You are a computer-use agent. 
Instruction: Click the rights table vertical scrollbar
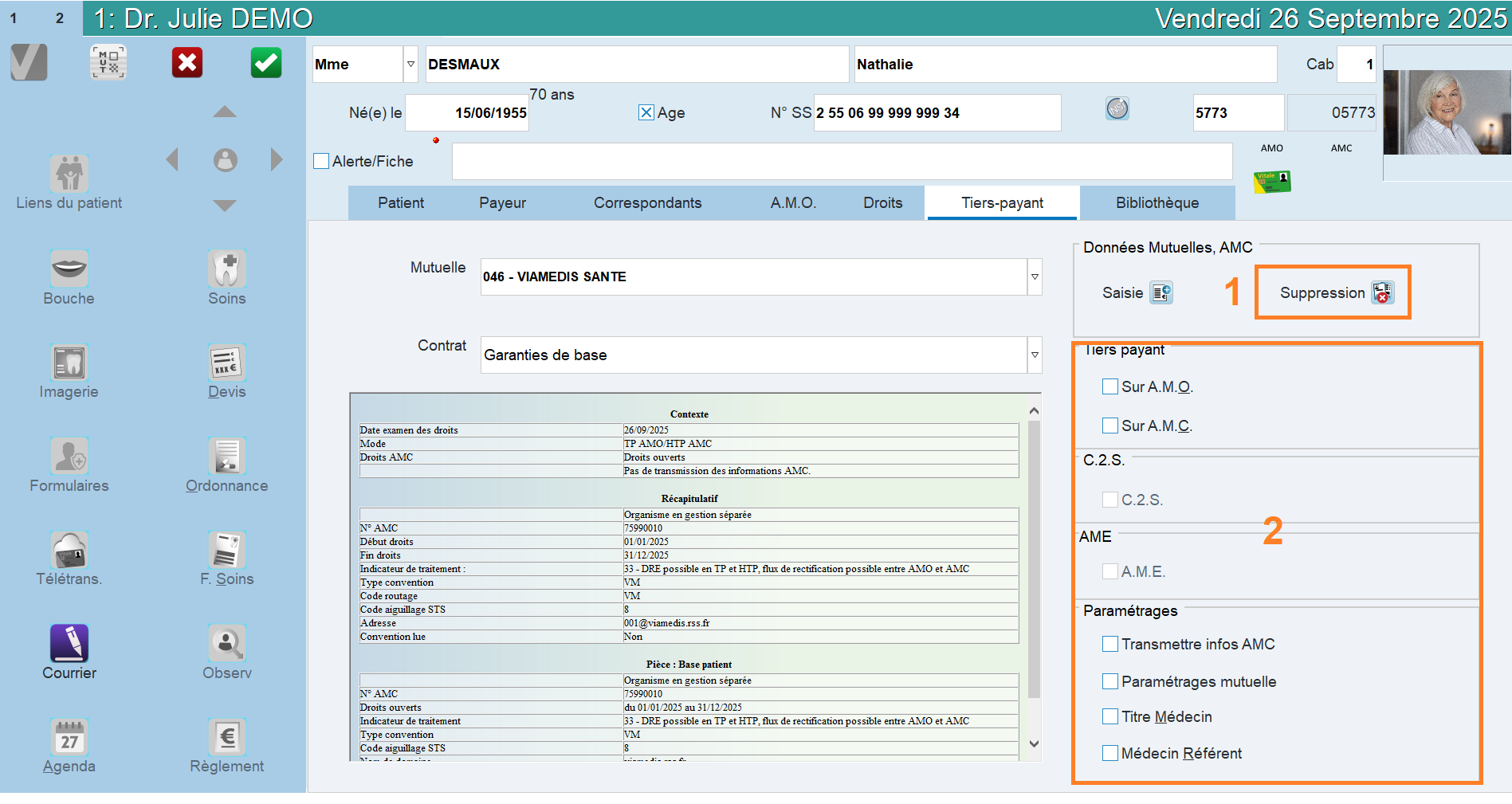1034,558
